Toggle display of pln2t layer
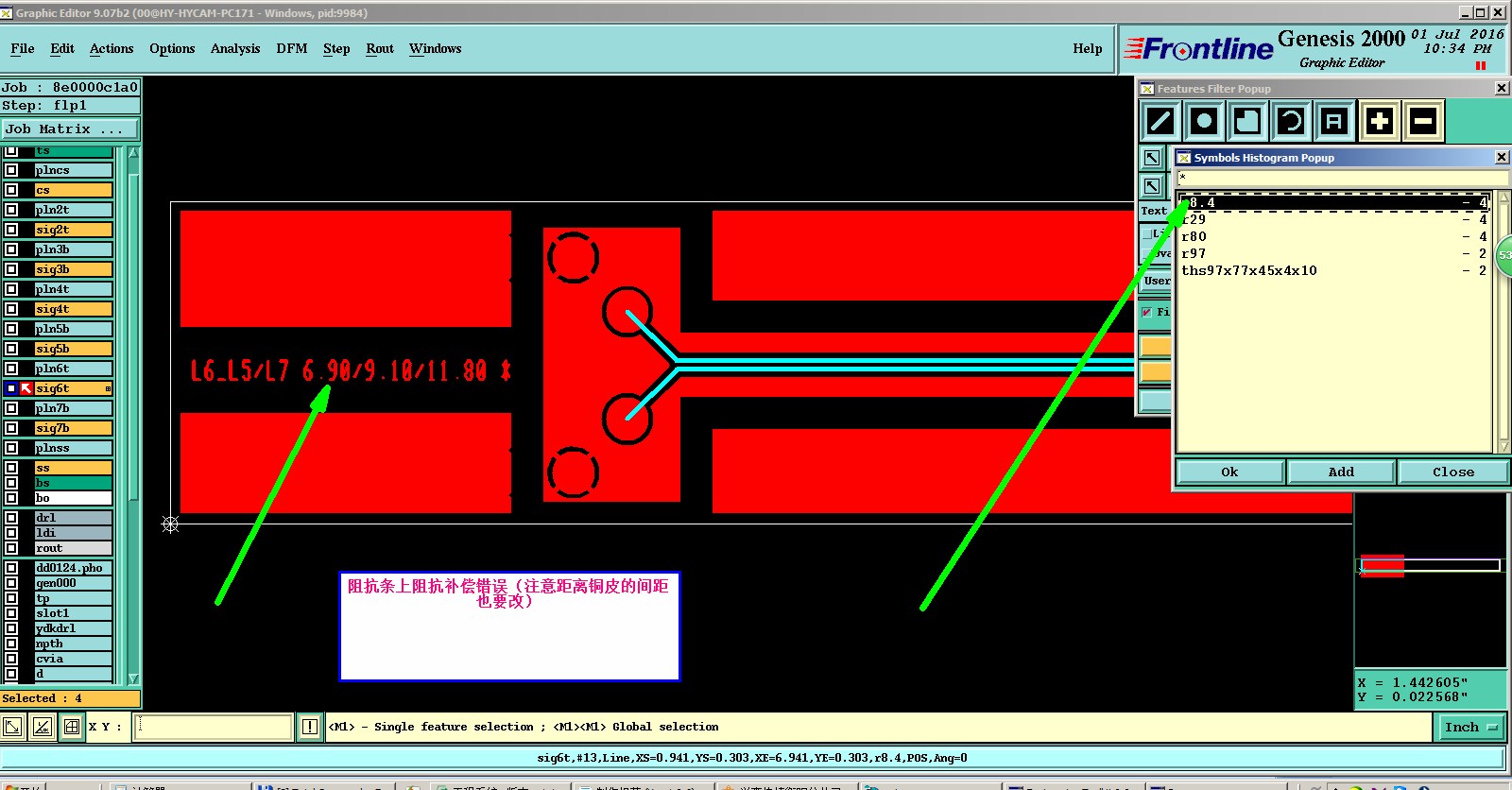The image size is (1512, 790). pyautogui.click(x=11, y=210)
